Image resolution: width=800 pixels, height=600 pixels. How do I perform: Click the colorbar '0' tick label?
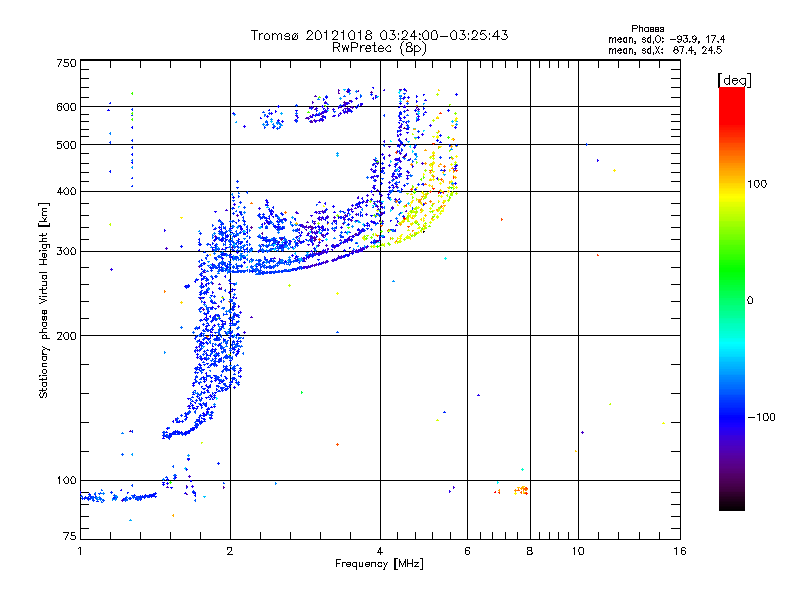[750, 301]
